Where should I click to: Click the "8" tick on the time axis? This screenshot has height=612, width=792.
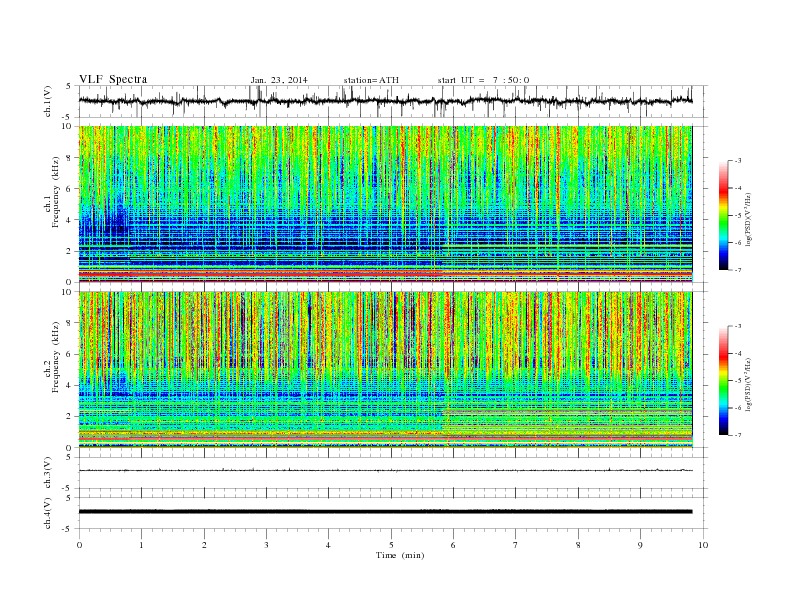(x=578, y=545)
